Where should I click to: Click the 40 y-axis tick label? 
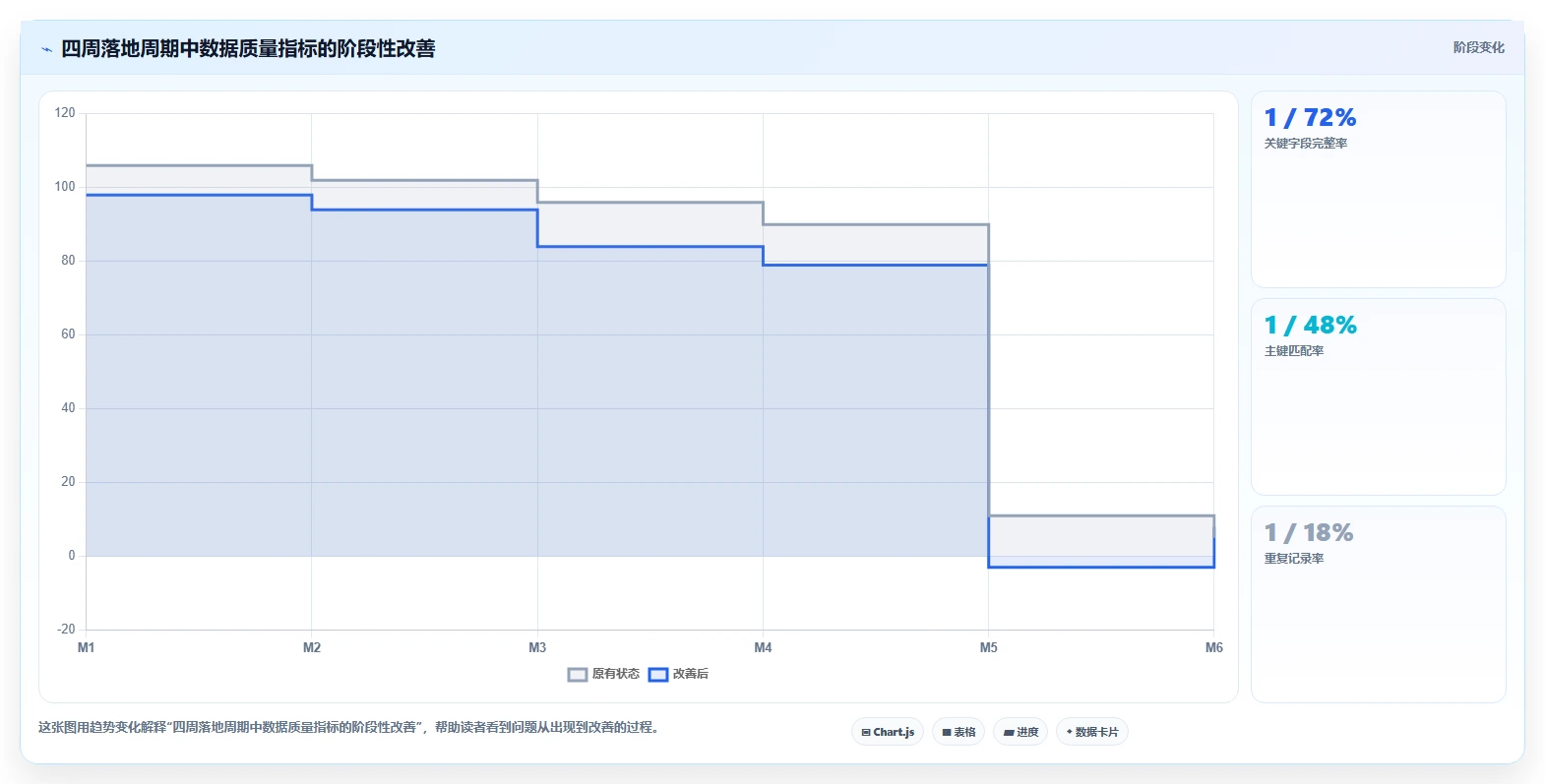(x=68, y=408)
